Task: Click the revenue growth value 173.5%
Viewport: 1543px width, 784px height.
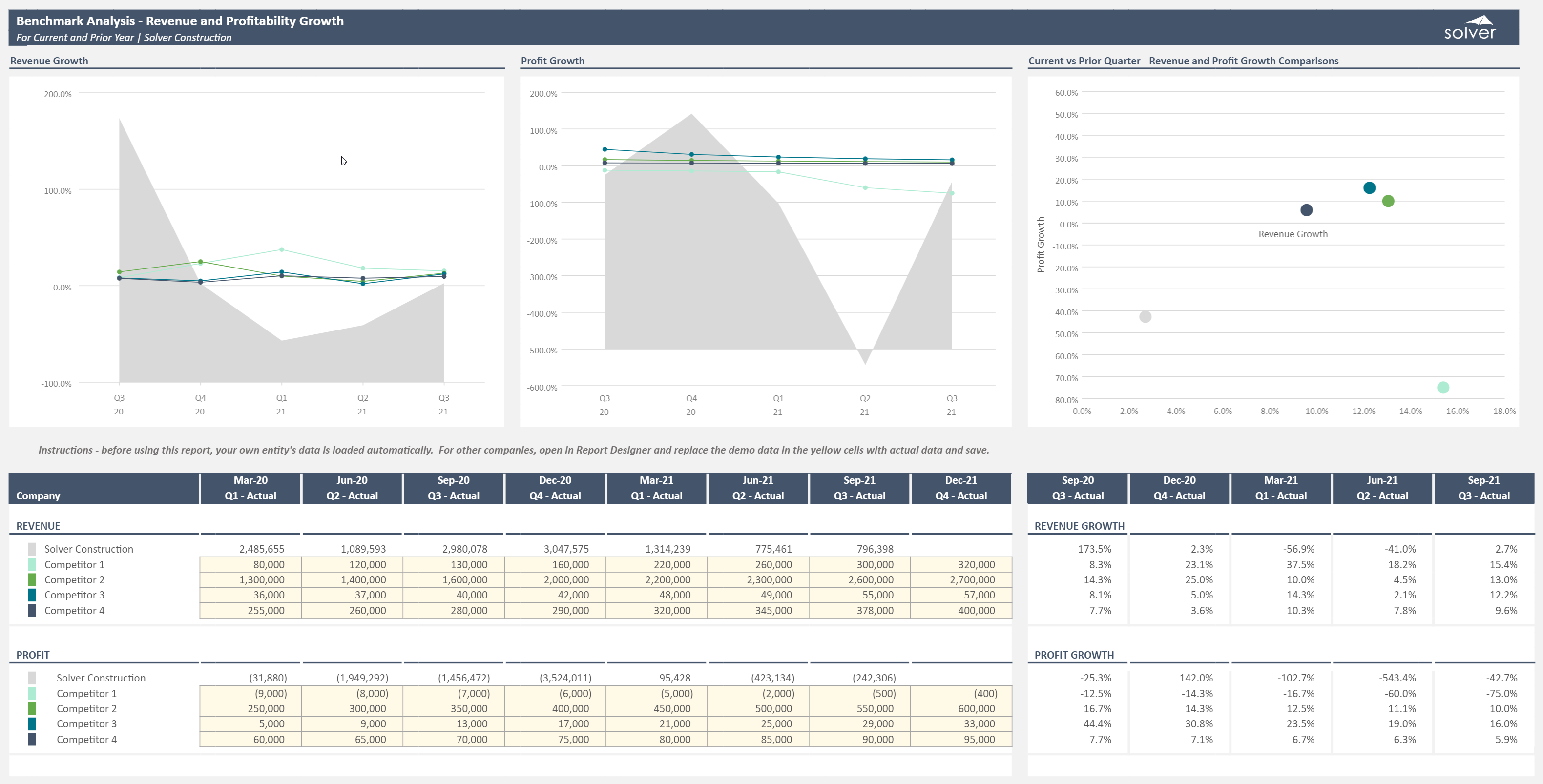Action: pyautogui.click(x=1094, y=549)
